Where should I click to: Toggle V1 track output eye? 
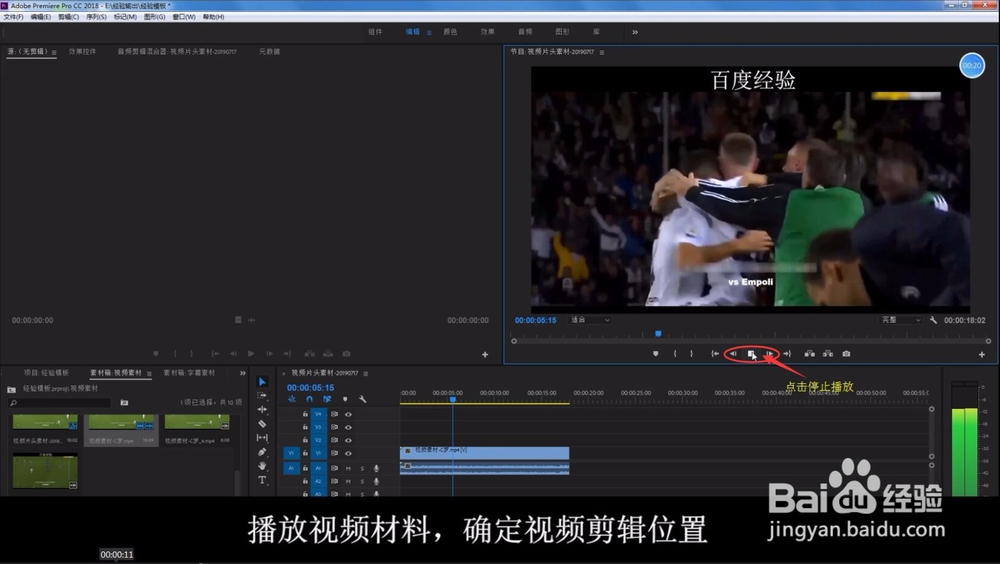coord(348,453)
